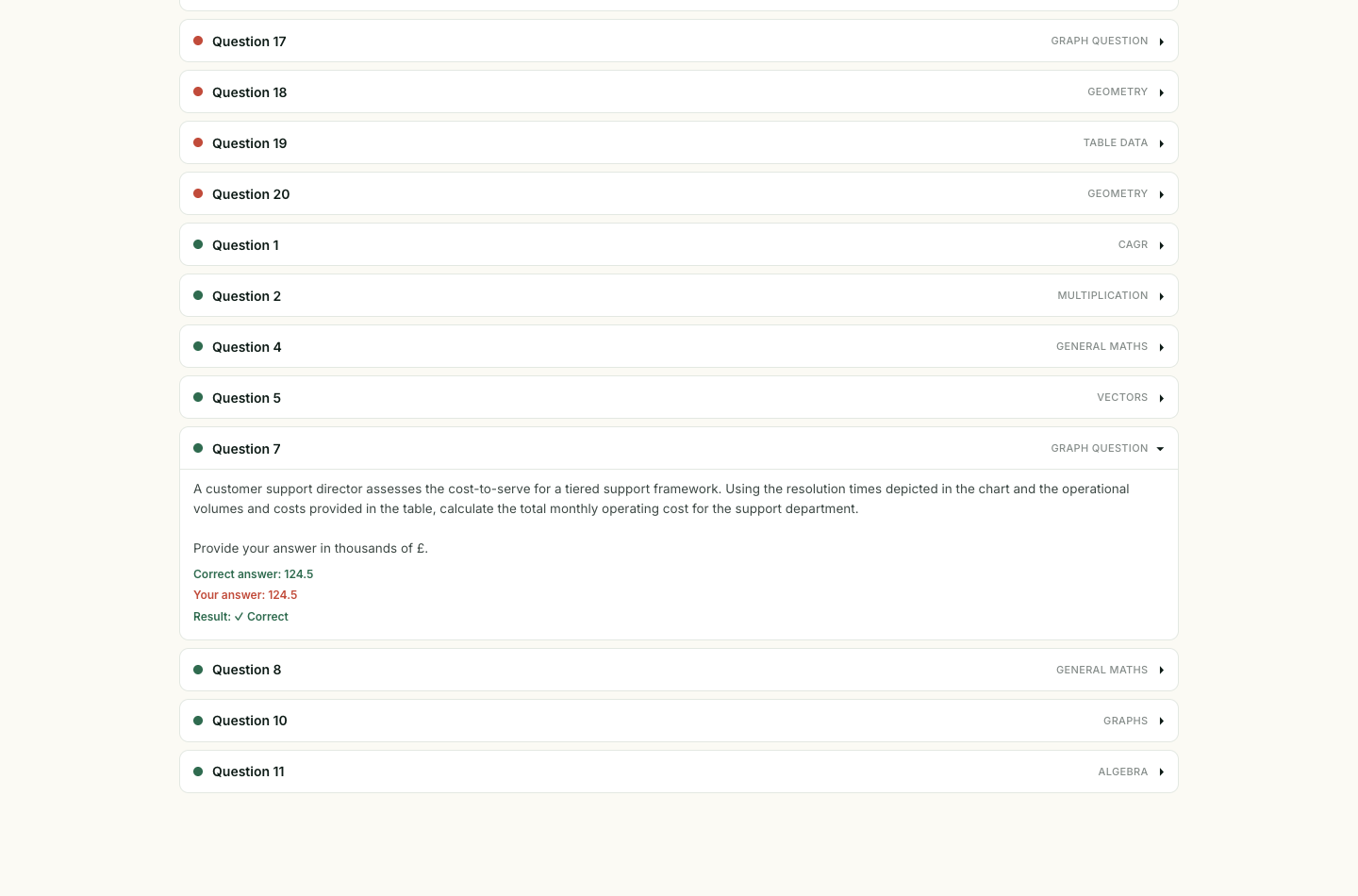Click the green status dot of Question 10
The image size is (1358, 896).
click(x=198, y=721)
